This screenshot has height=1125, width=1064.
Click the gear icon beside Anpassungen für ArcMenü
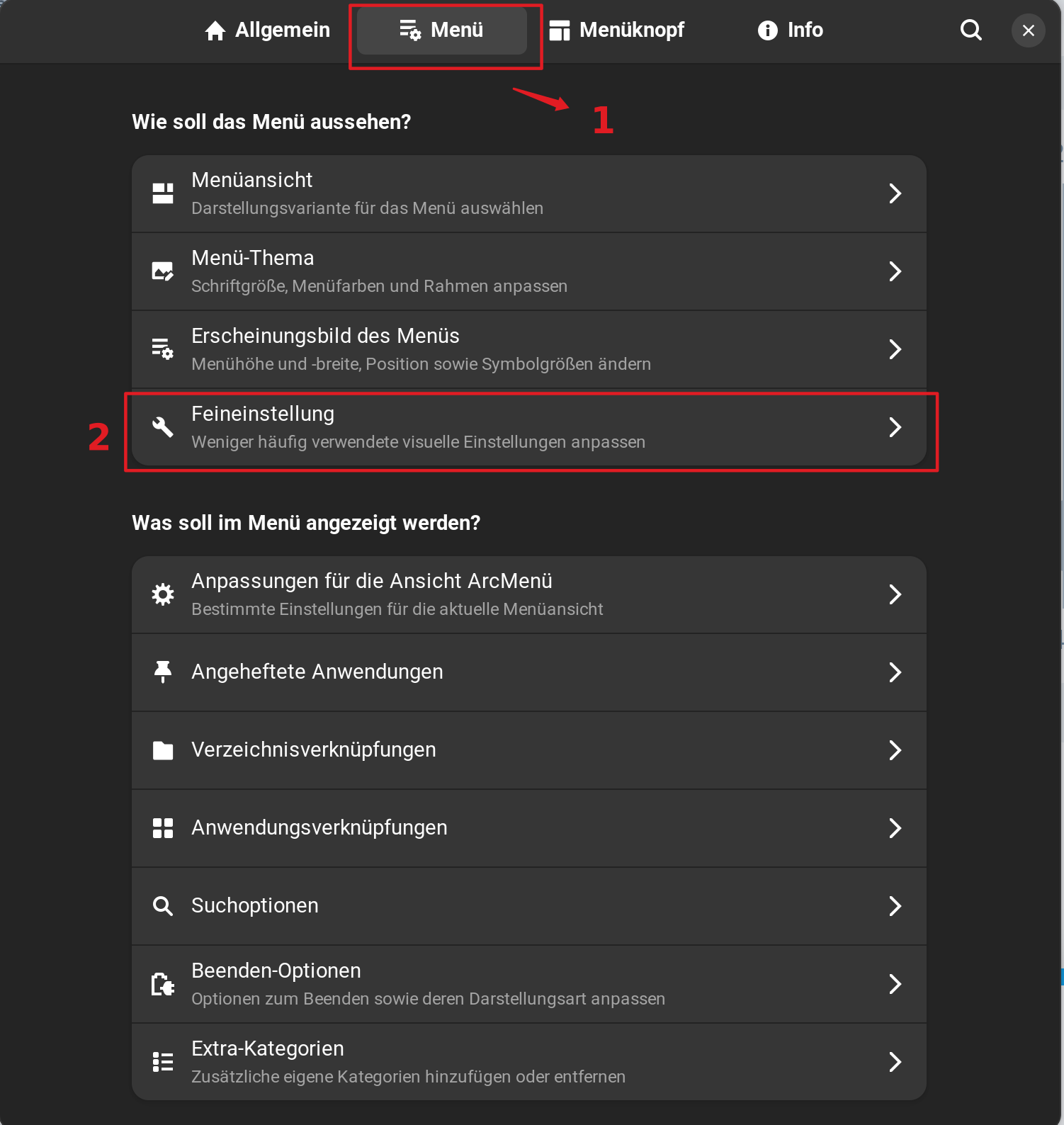pos(163,594)
